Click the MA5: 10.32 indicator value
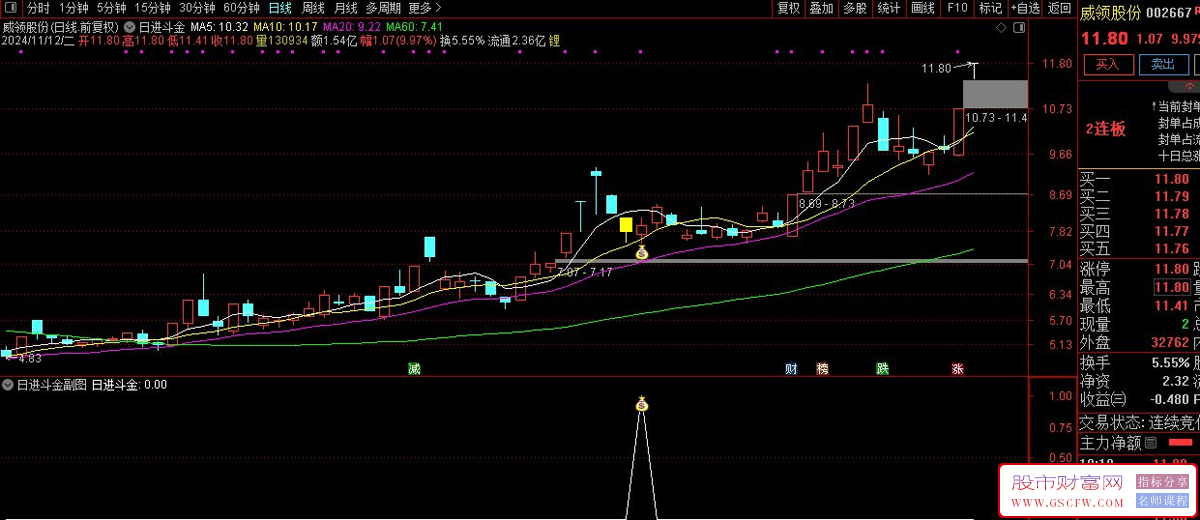1200x520 pixels. [219, 26]
